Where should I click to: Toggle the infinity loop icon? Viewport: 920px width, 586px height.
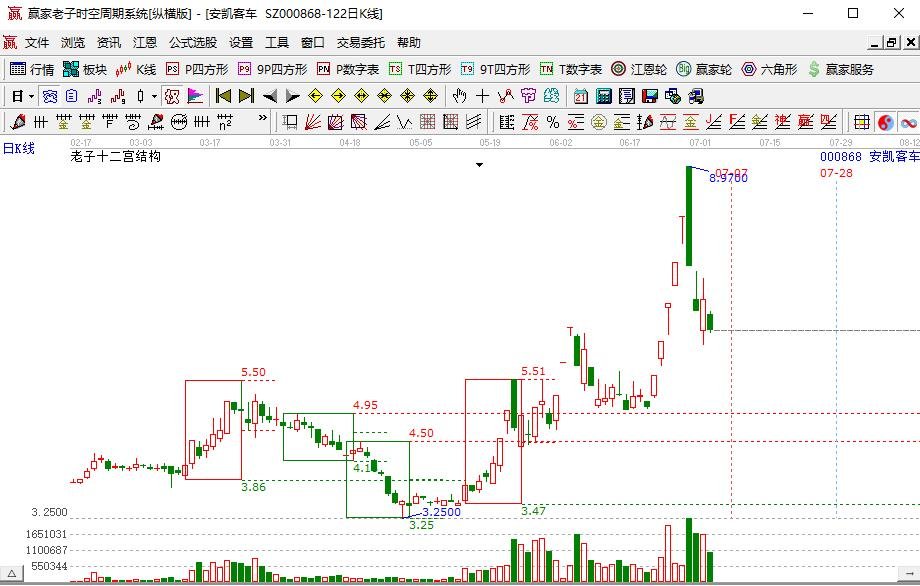[x=909, y=123]
